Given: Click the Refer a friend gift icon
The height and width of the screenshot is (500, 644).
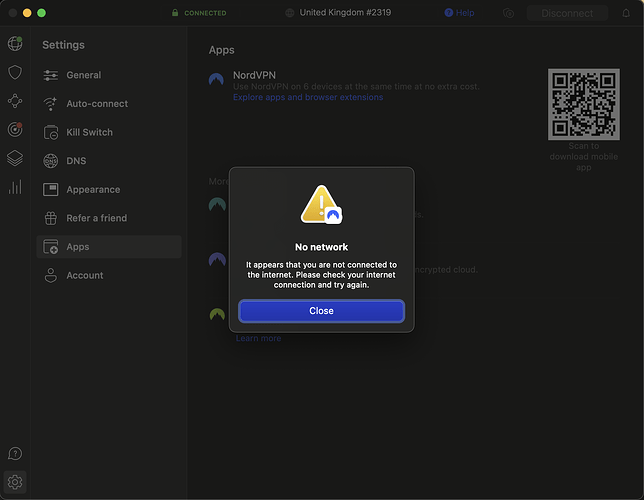Looking at the screenshot, I should pyautogui.click(x=51, y=218).
